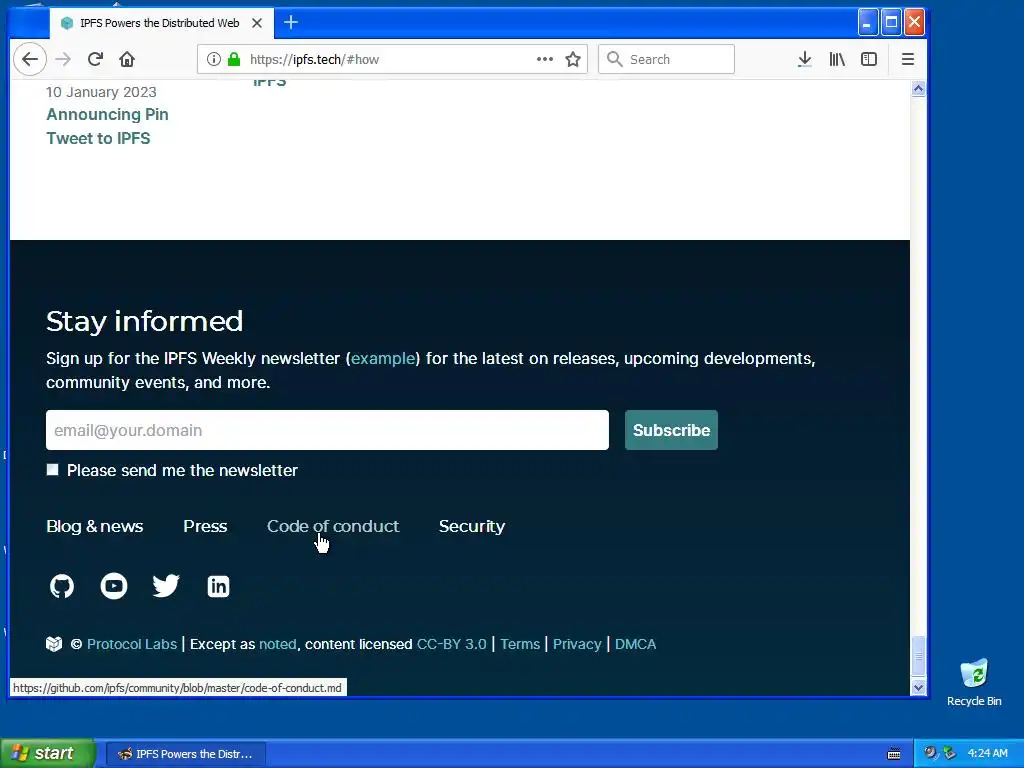Click the second system tray network icon

949,753
